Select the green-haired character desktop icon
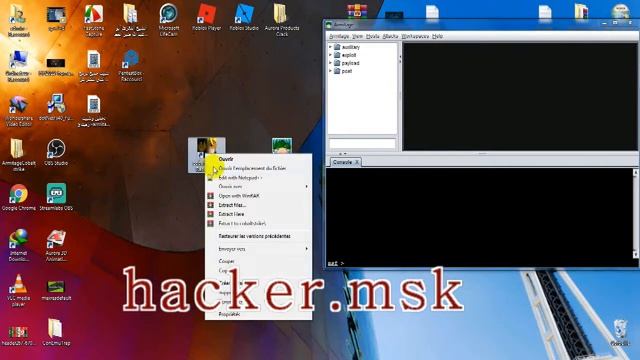The width and height of the screenshot is (640, 360). point(282,146)
